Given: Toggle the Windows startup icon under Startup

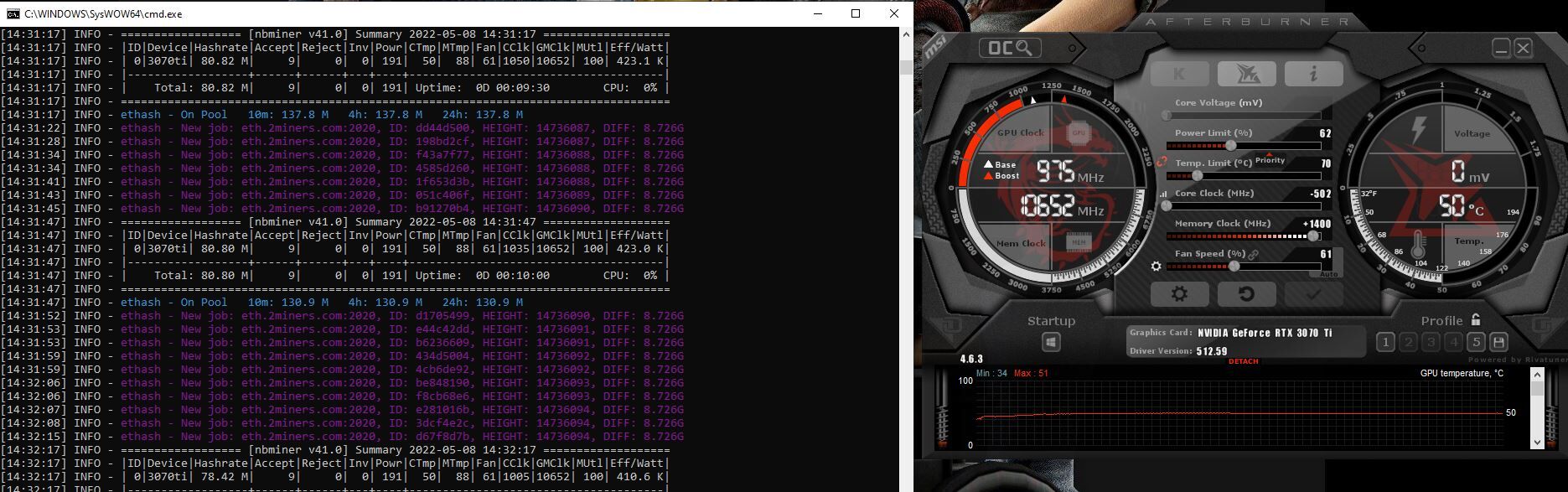Looking at the screenshot, I should point(1051,342).
